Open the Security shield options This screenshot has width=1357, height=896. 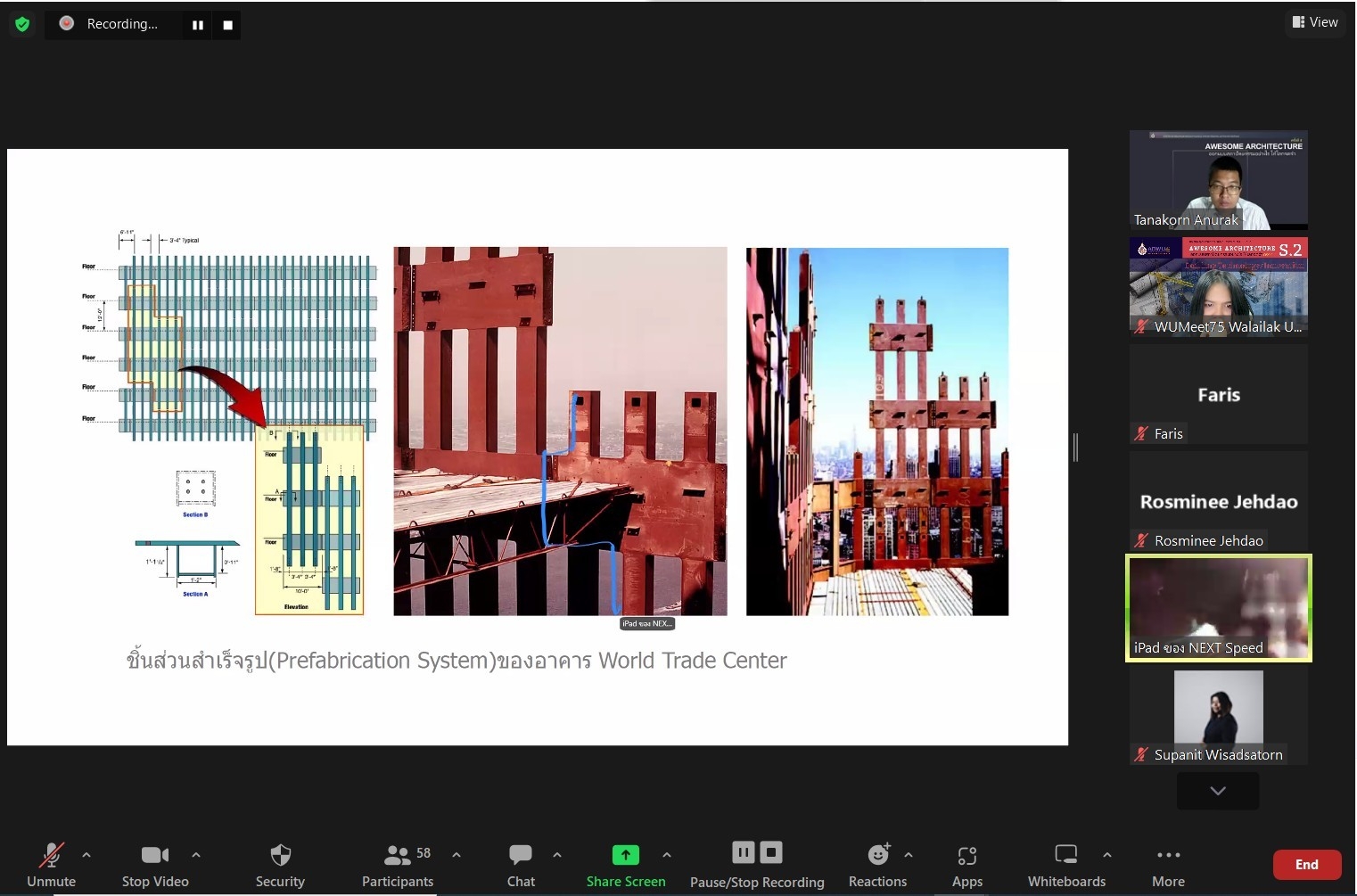(280, 865)
